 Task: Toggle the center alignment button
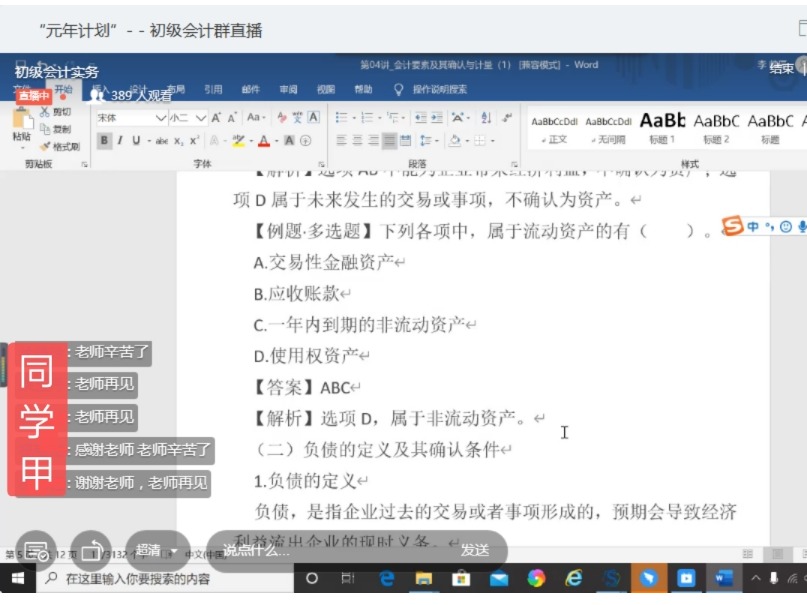357,141
